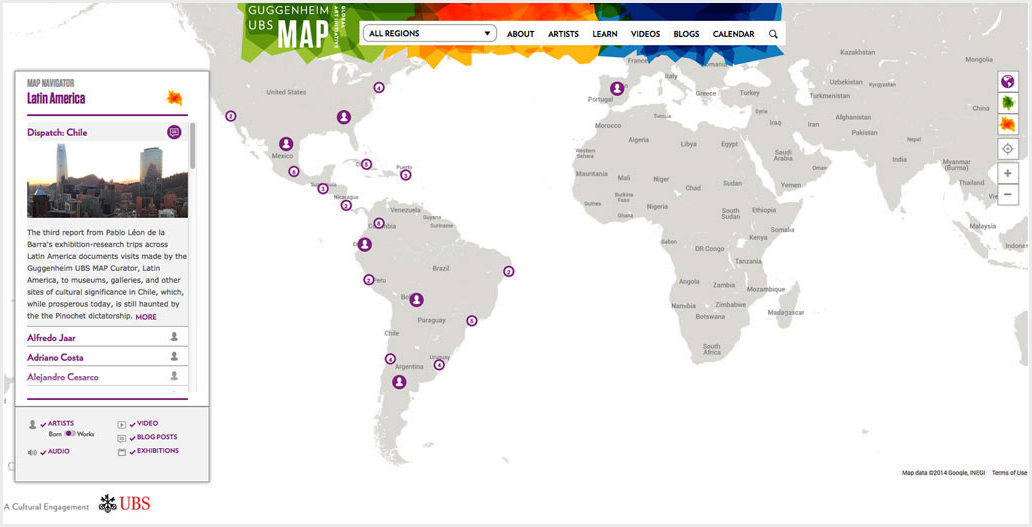Click the cluster marker 3 at Puerto Rico
Image resolution: width=1032 pixels, height=527 pixels.
coord(405,175)
